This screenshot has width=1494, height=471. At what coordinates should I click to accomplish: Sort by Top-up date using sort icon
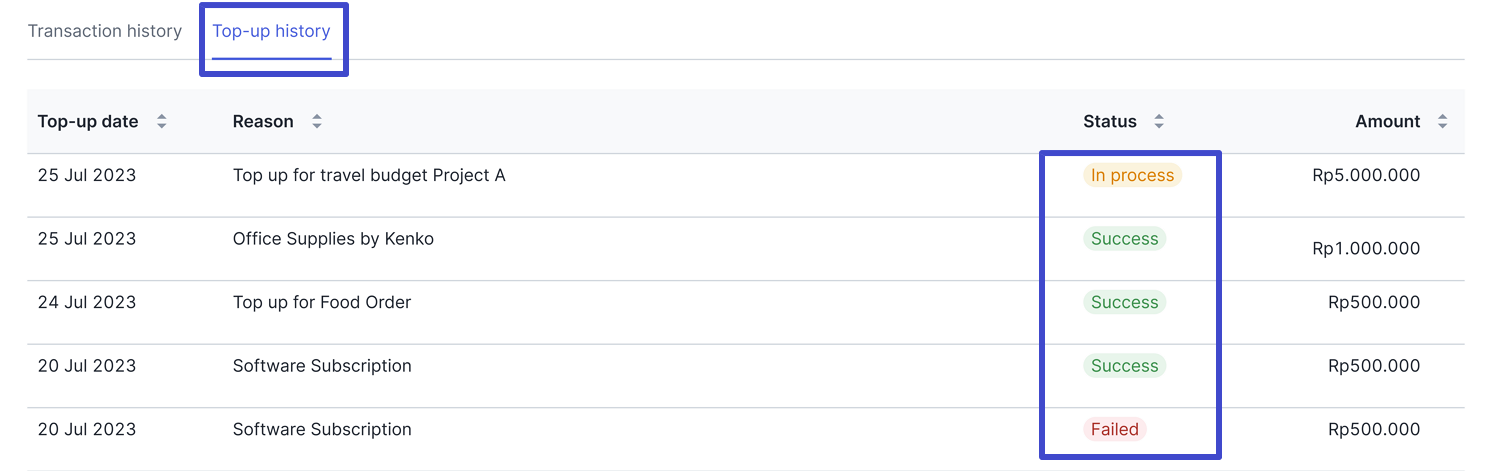tap(162, 121)
